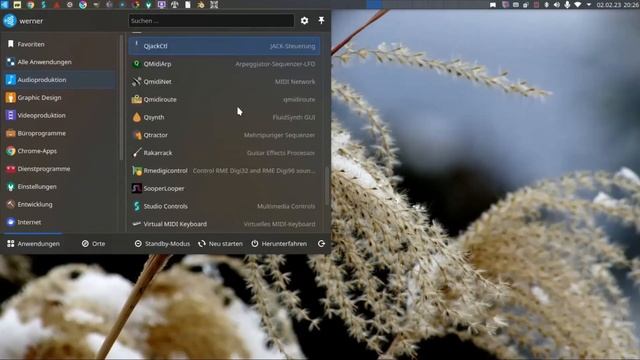The height and width of the screenshot is (360, 640).
Task: Click the Qmidiroute app icon
Action: click(x=137, y=100)
